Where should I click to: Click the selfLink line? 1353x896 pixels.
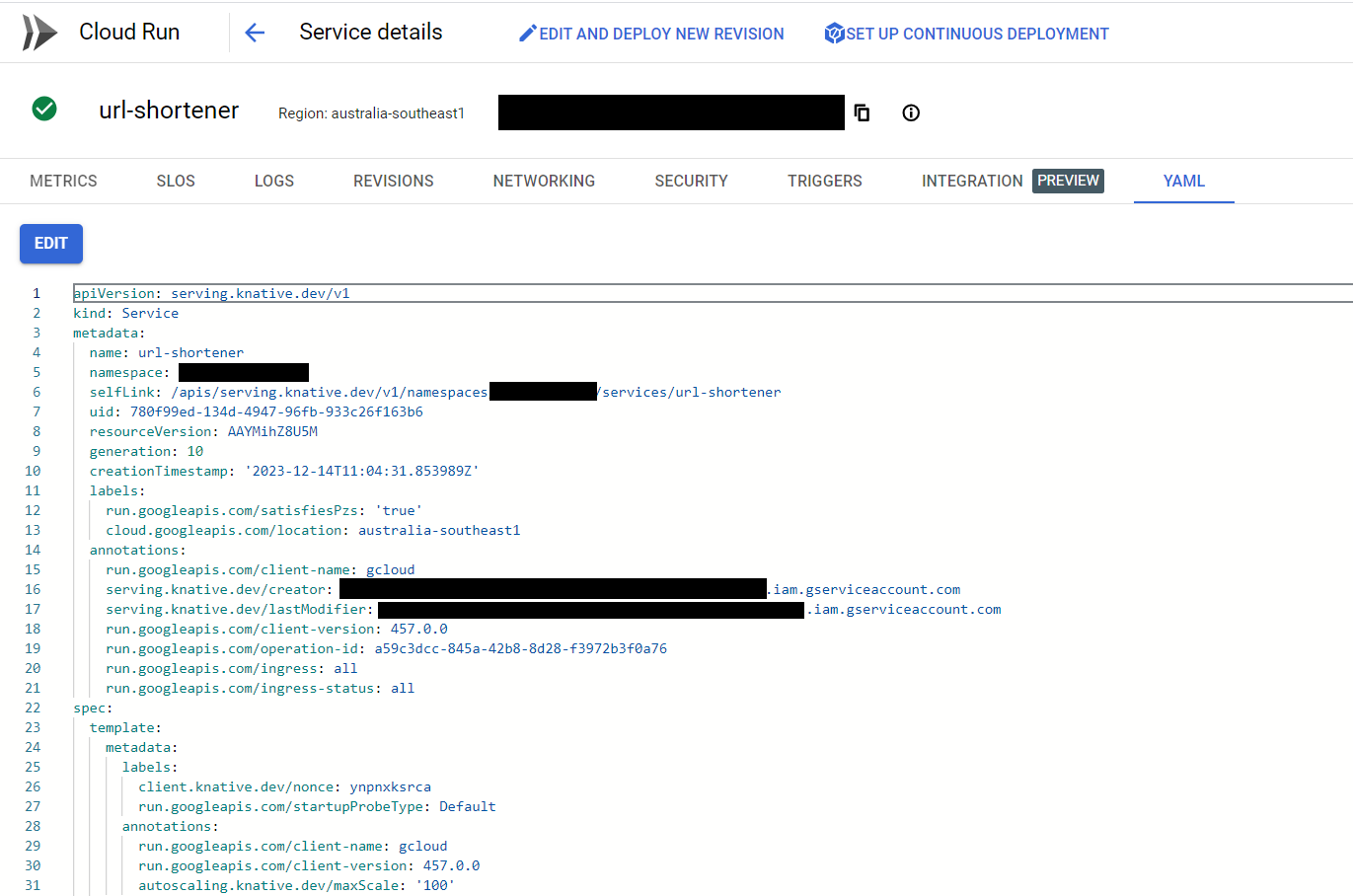[435, 392]
